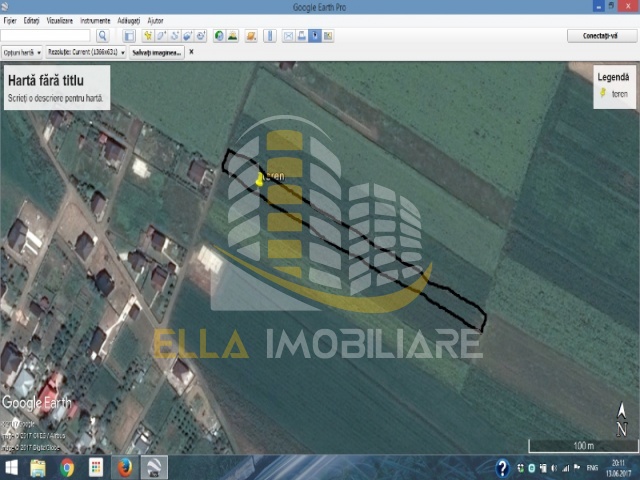This screenshot has height=480, width=640.
Task: Click the Email envelope icon
Action: 288,36
